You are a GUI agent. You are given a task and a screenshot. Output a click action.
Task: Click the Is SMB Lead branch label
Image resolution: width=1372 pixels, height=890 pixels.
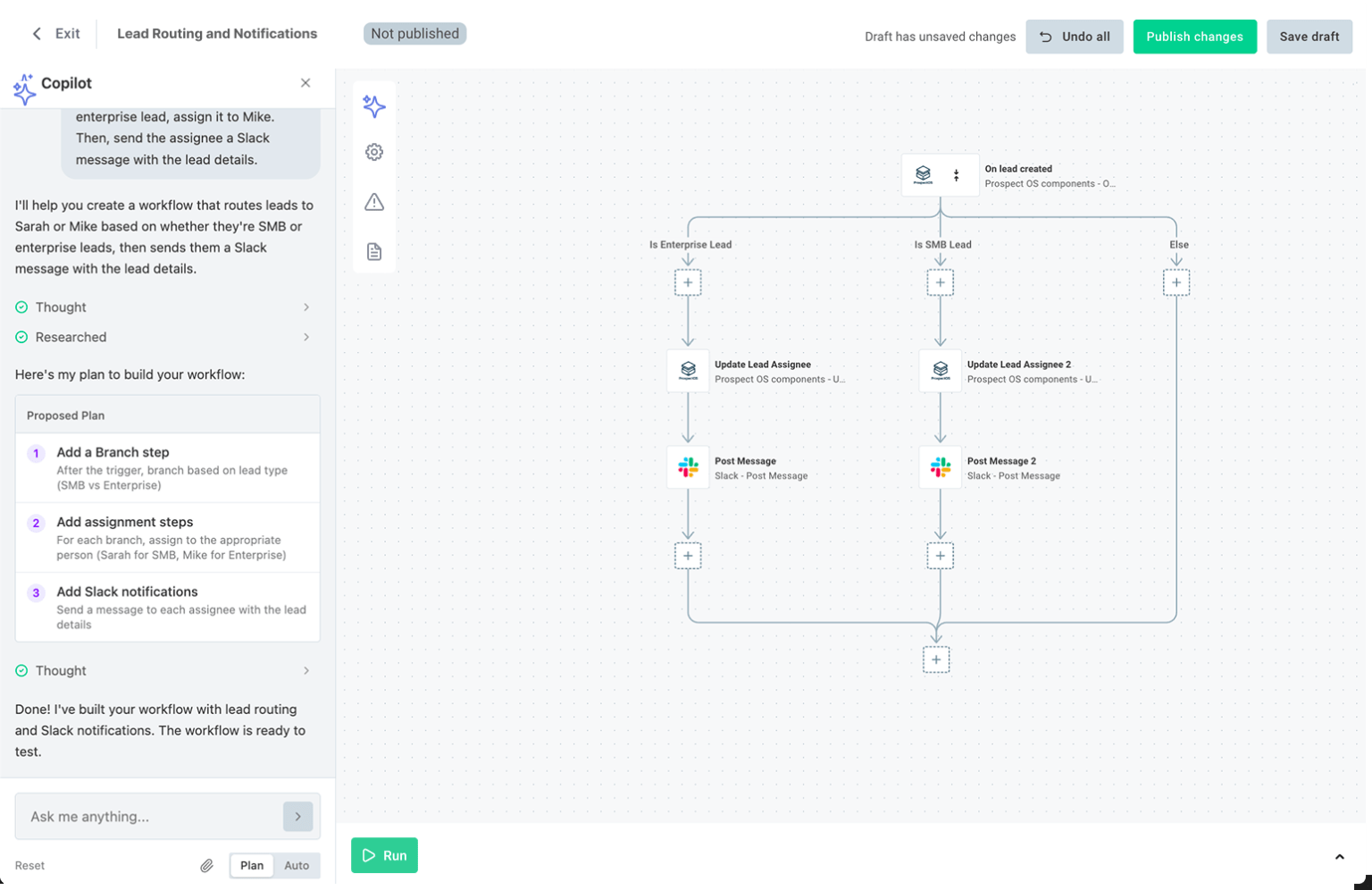point(942,245)
